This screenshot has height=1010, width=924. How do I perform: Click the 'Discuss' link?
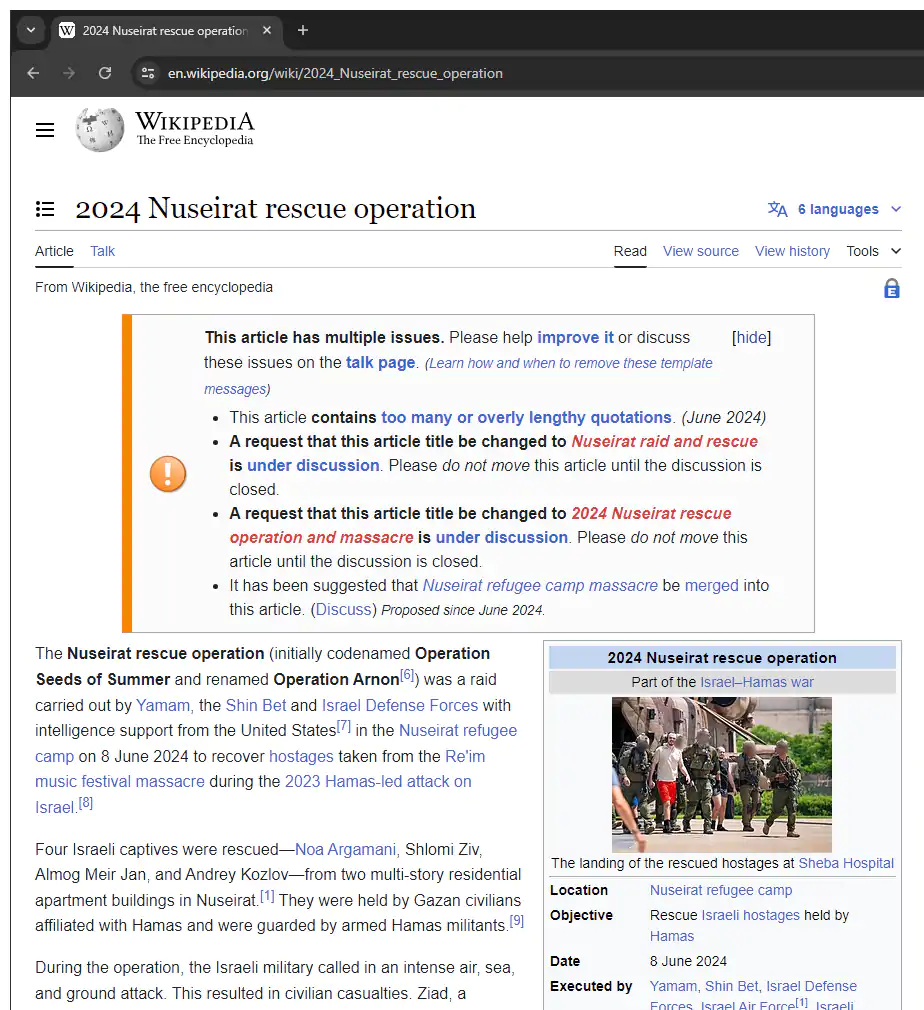coord(343,609)
